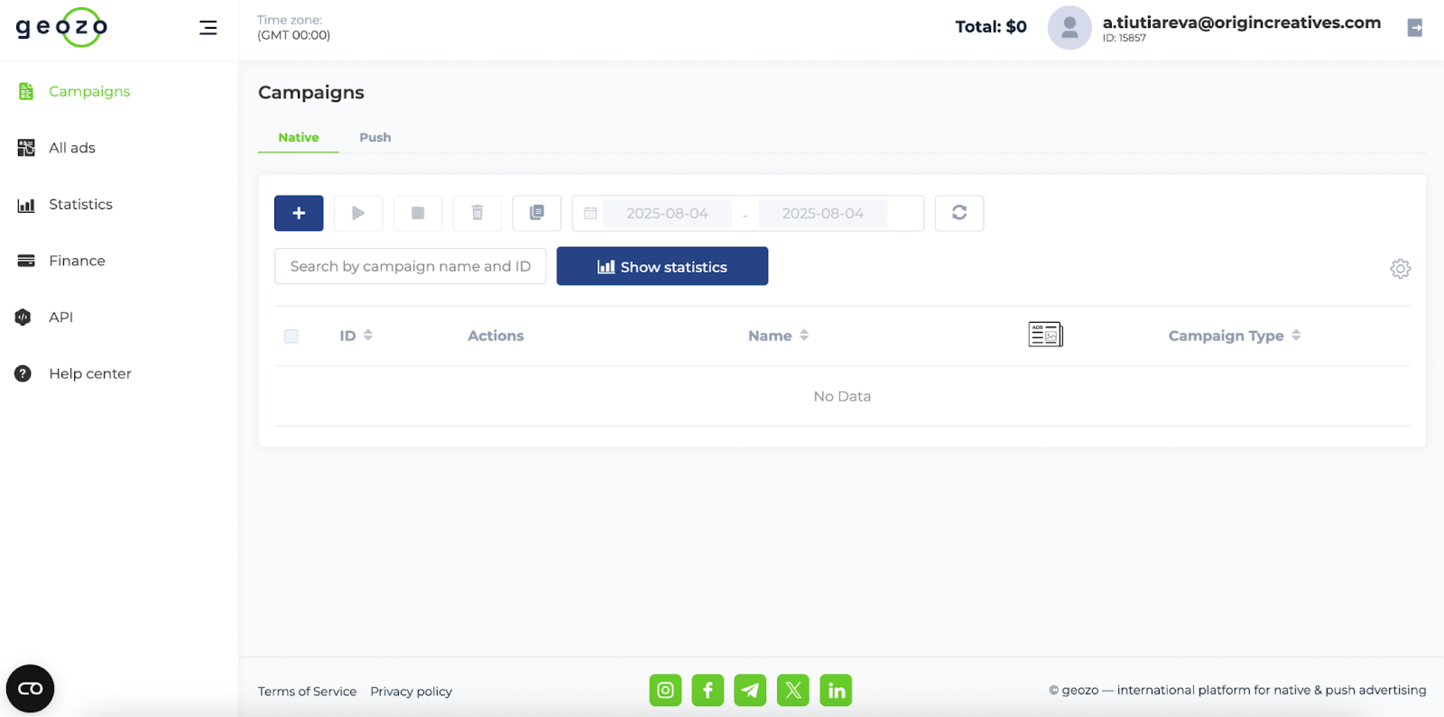Screen dimensions: 1444x717
Task: Click the logout icon in header
Action: [x=1415, y=28]
